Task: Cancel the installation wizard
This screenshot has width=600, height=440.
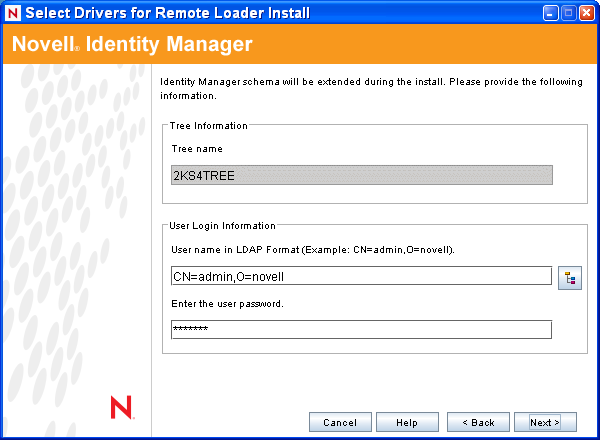Action: point(340,422)
